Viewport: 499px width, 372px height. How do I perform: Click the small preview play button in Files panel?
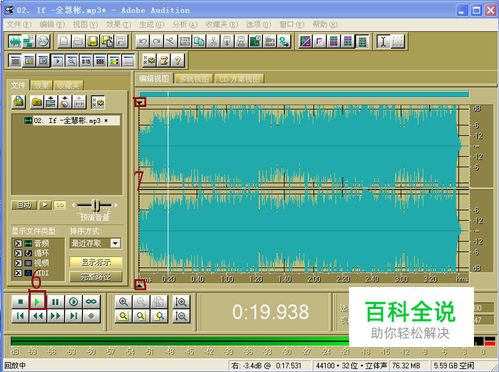click(x=45, y=205)
